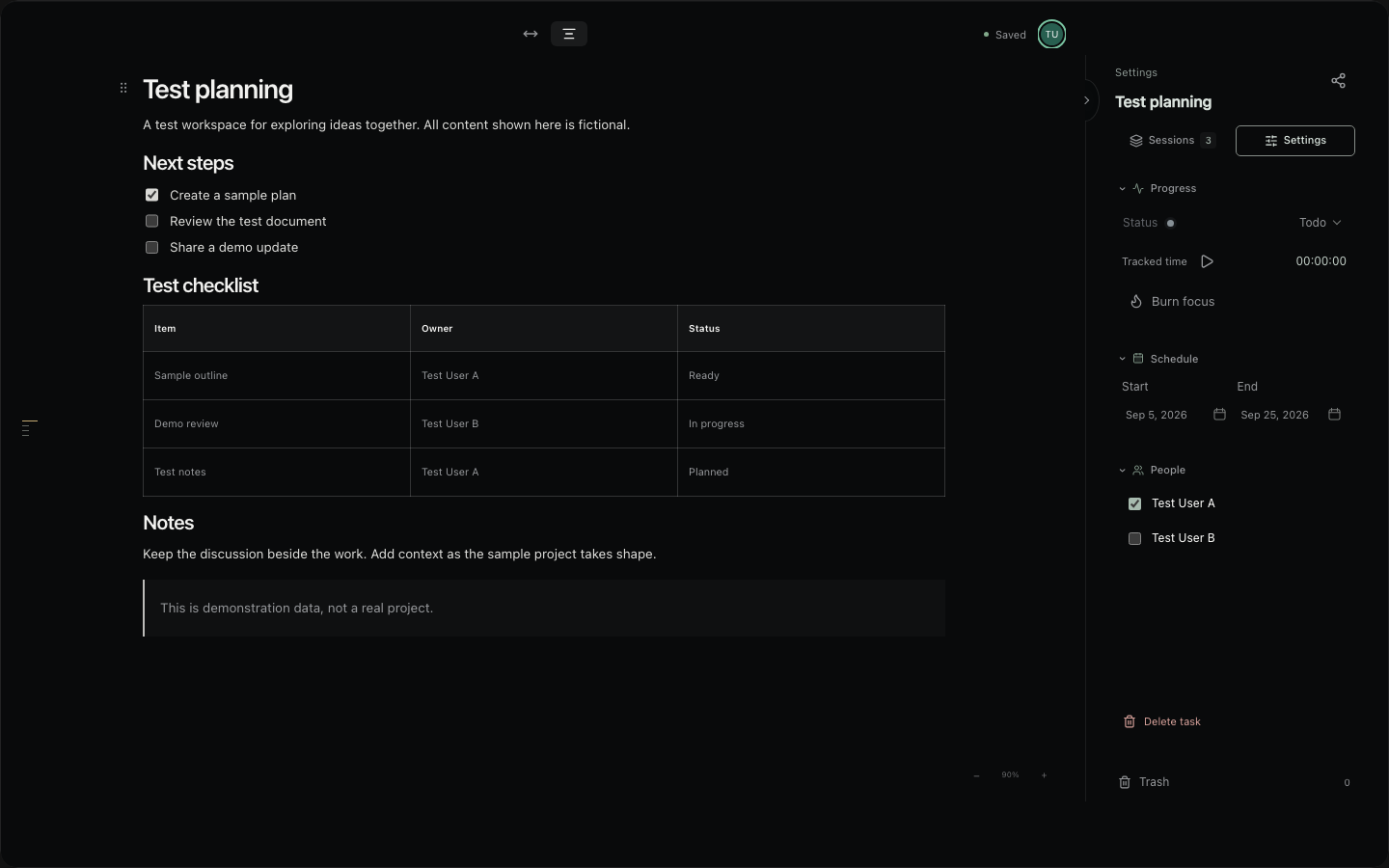Screen dimensions: 1389x868
Task: Check Test User B in People
Action: [1134, 538]
